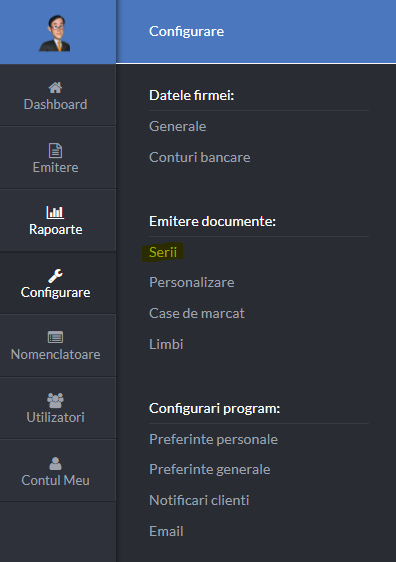
Task: Click the Nomenclatoare list icon
Action: point(55,337)
